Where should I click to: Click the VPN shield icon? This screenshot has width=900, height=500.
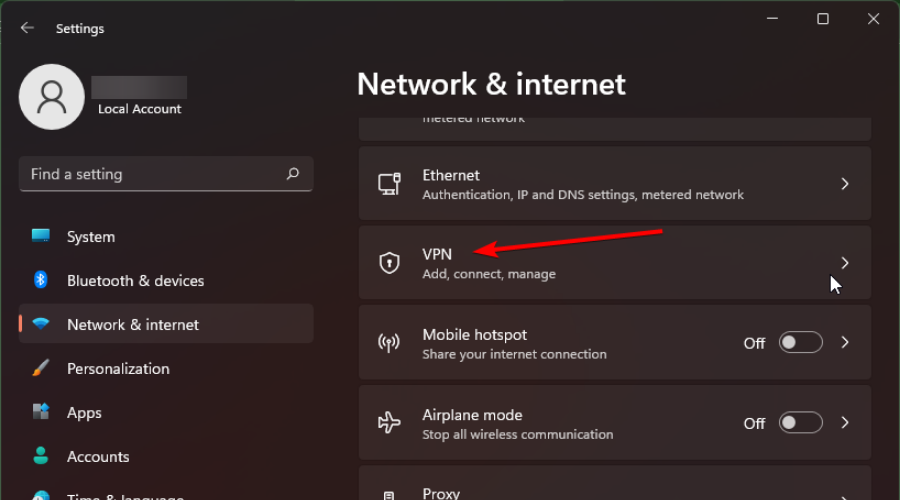(x=389, y=263)
